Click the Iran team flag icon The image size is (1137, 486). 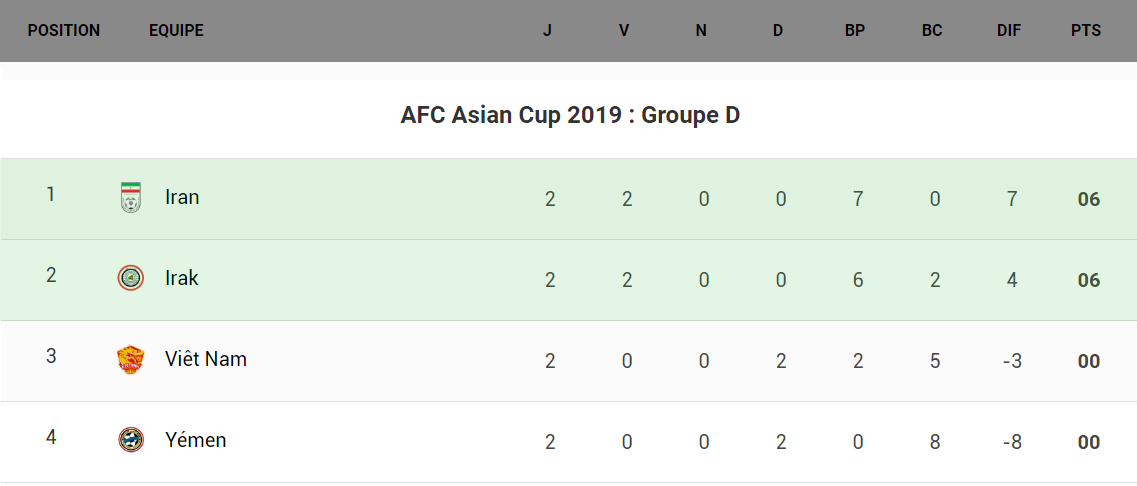[x=130, y=198]
